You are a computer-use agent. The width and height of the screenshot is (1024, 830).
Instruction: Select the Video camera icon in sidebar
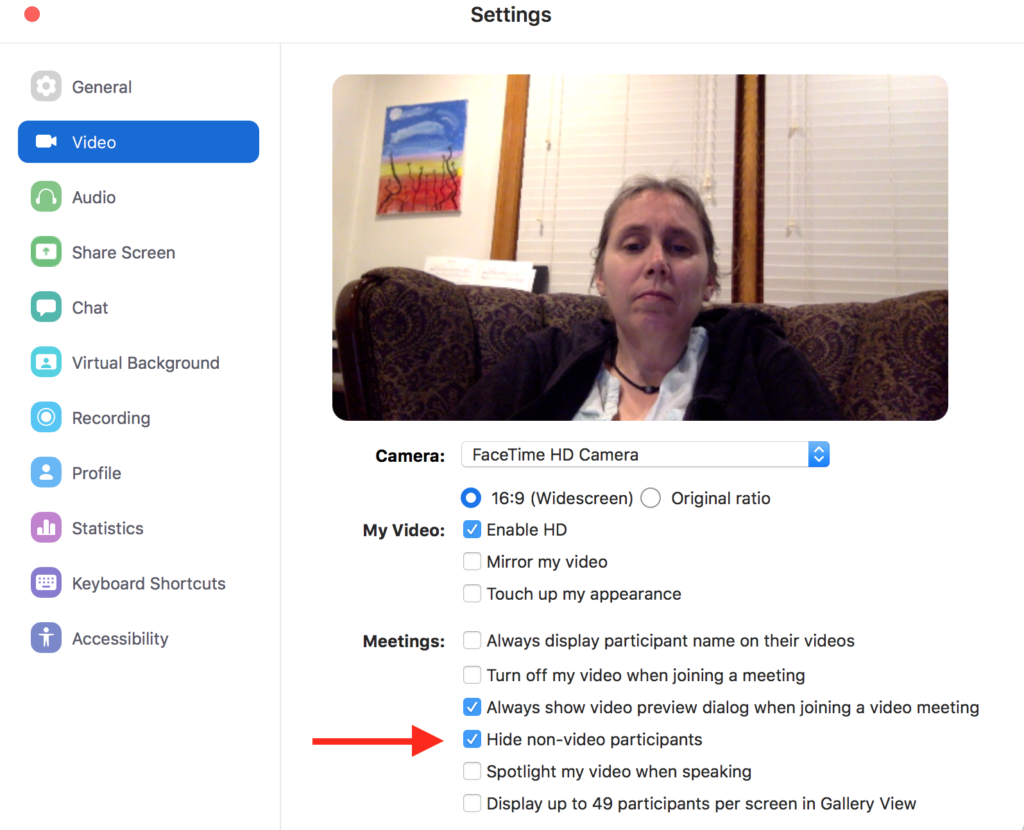[x=46, y=142]
